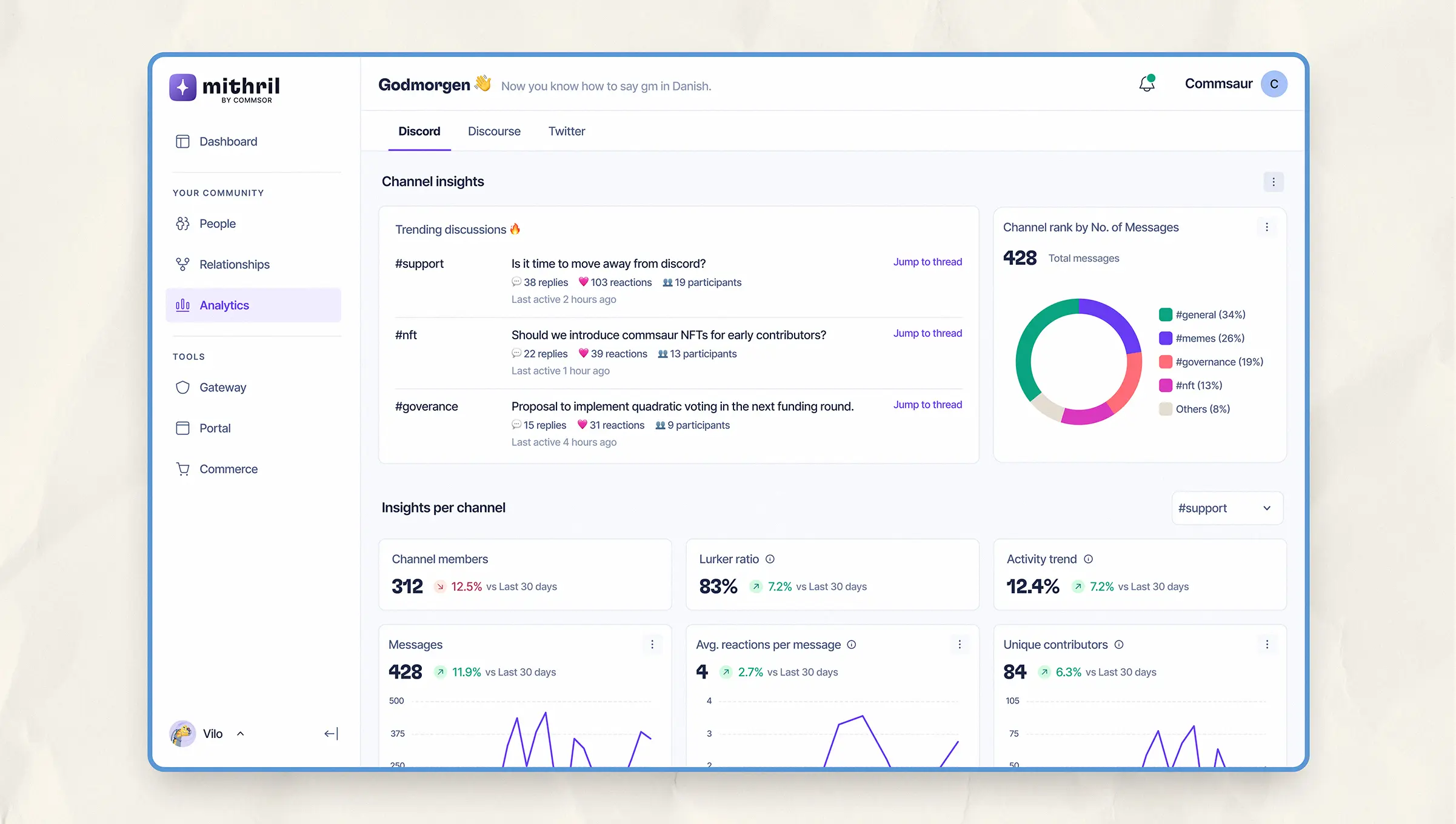The height and width of the screenshot is (824, 1456).
Task: Click the #general (34%) green swatch
Action: click(1165, 314)
